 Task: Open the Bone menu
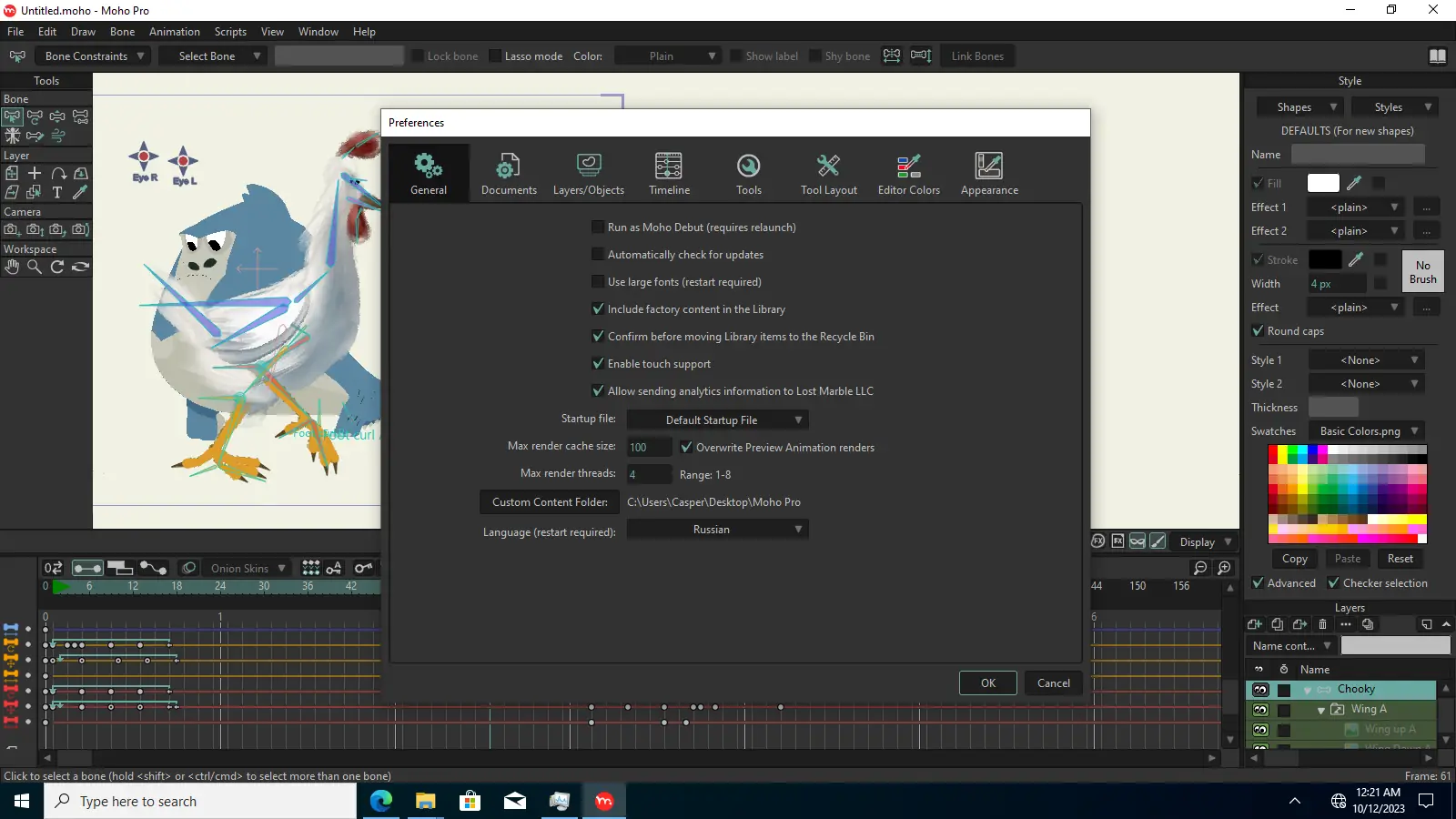[123, 32]
